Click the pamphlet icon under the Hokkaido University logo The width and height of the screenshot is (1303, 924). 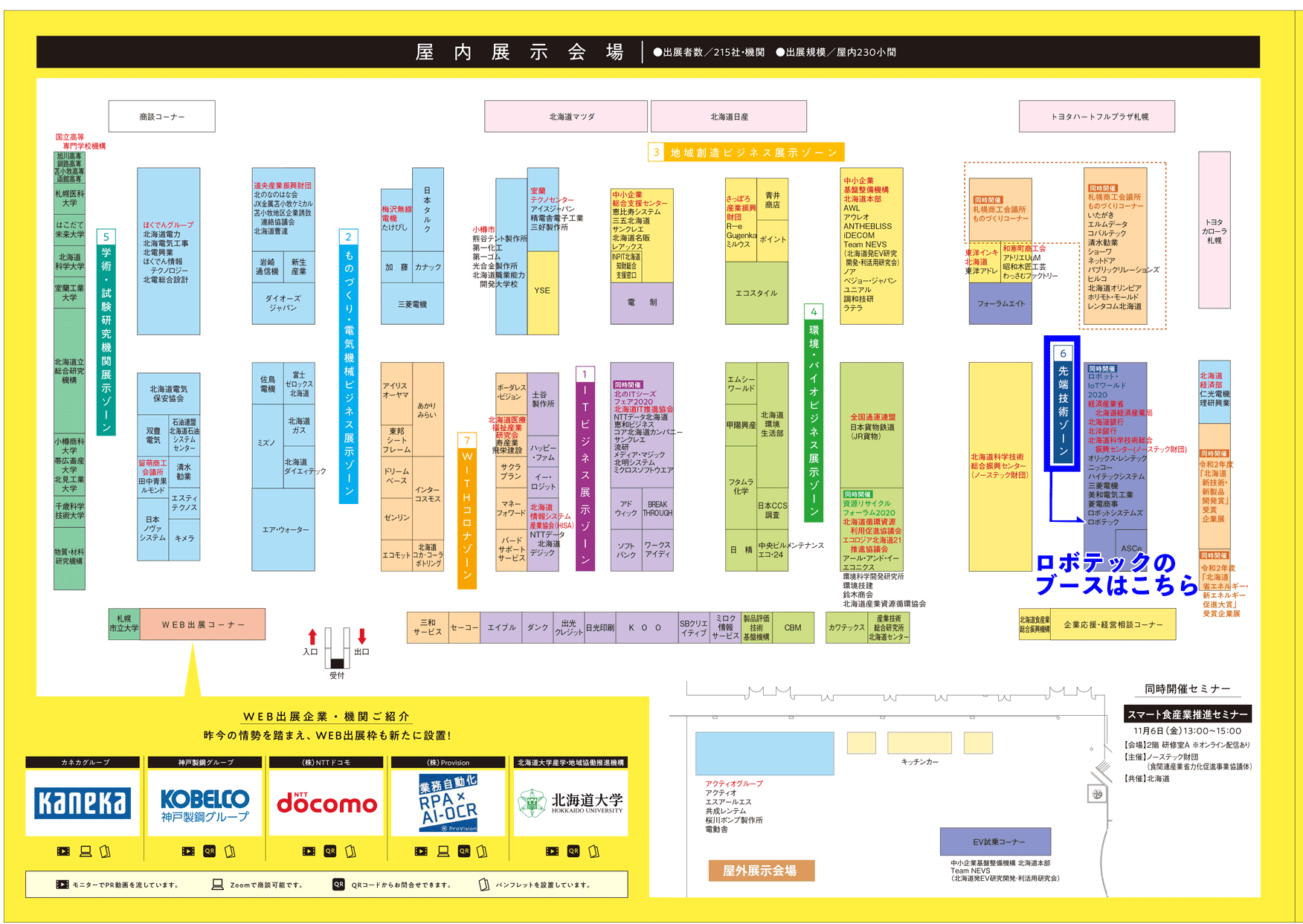[593, 851]
